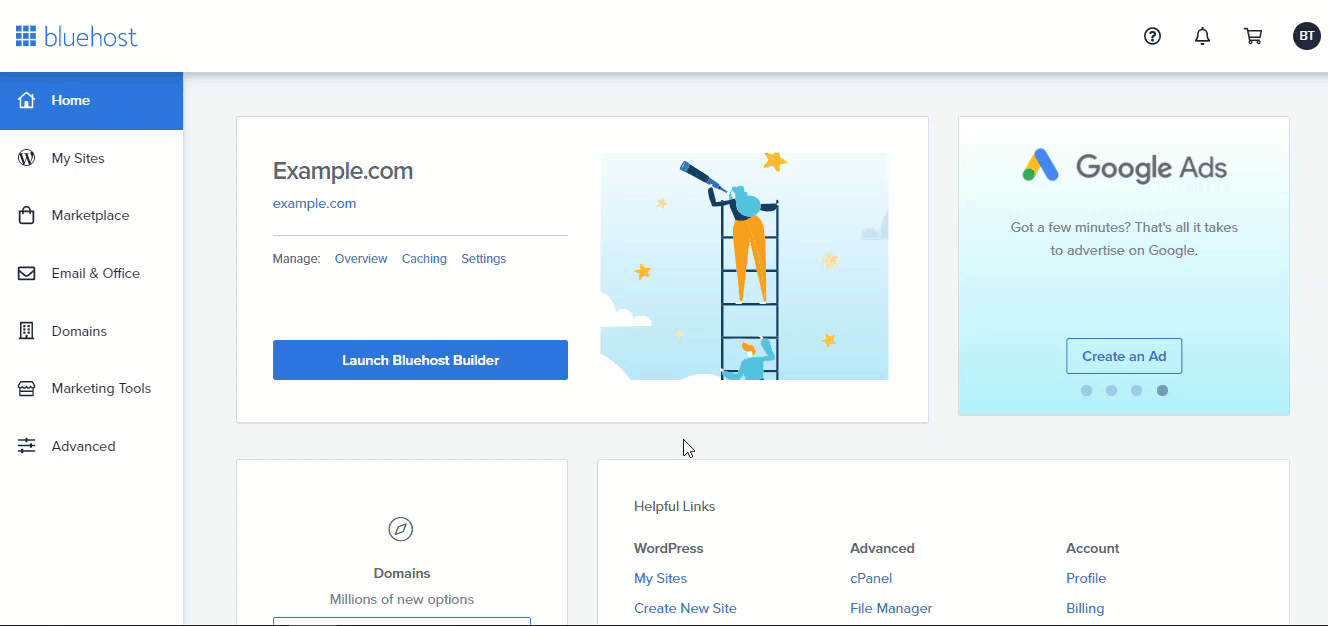Screen dimensions: 1328x626
Task: Open the Domains sidebar icon
Action: tap(26, 331)
